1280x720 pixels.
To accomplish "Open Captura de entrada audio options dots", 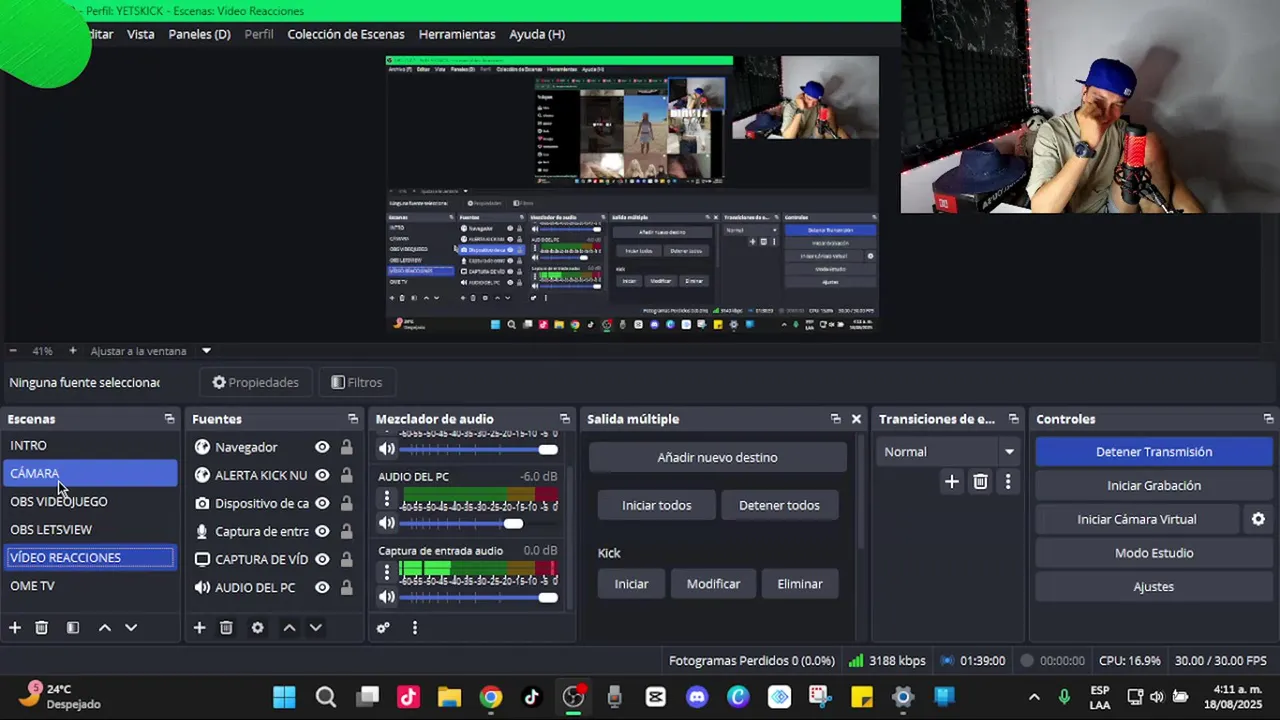I will pyautogui.click(x=386, y=572).
